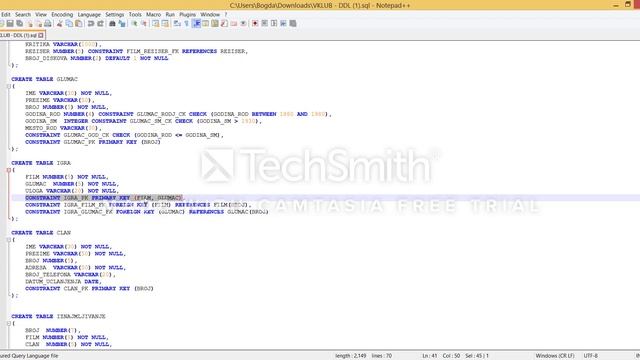Screen dimensions: 640x360
Task: Toggle Show All Characters
Action: [187, 24]
